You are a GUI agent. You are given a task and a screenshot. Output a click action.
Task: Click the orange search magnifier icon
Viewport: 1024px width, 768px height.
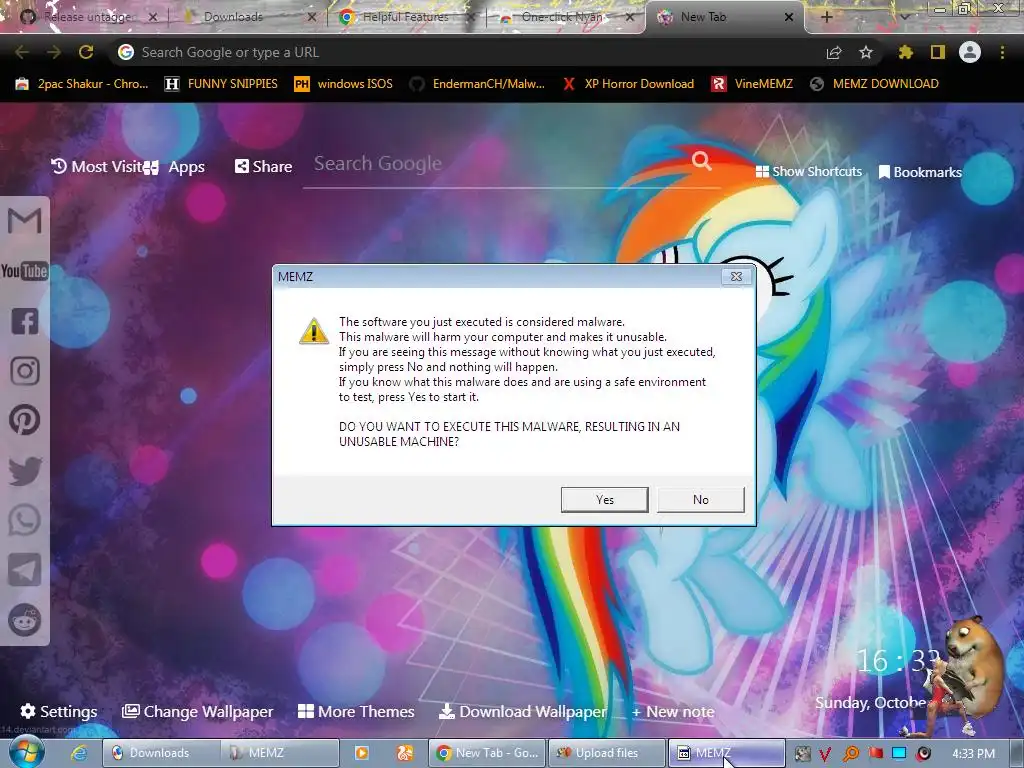pos(701,161)
